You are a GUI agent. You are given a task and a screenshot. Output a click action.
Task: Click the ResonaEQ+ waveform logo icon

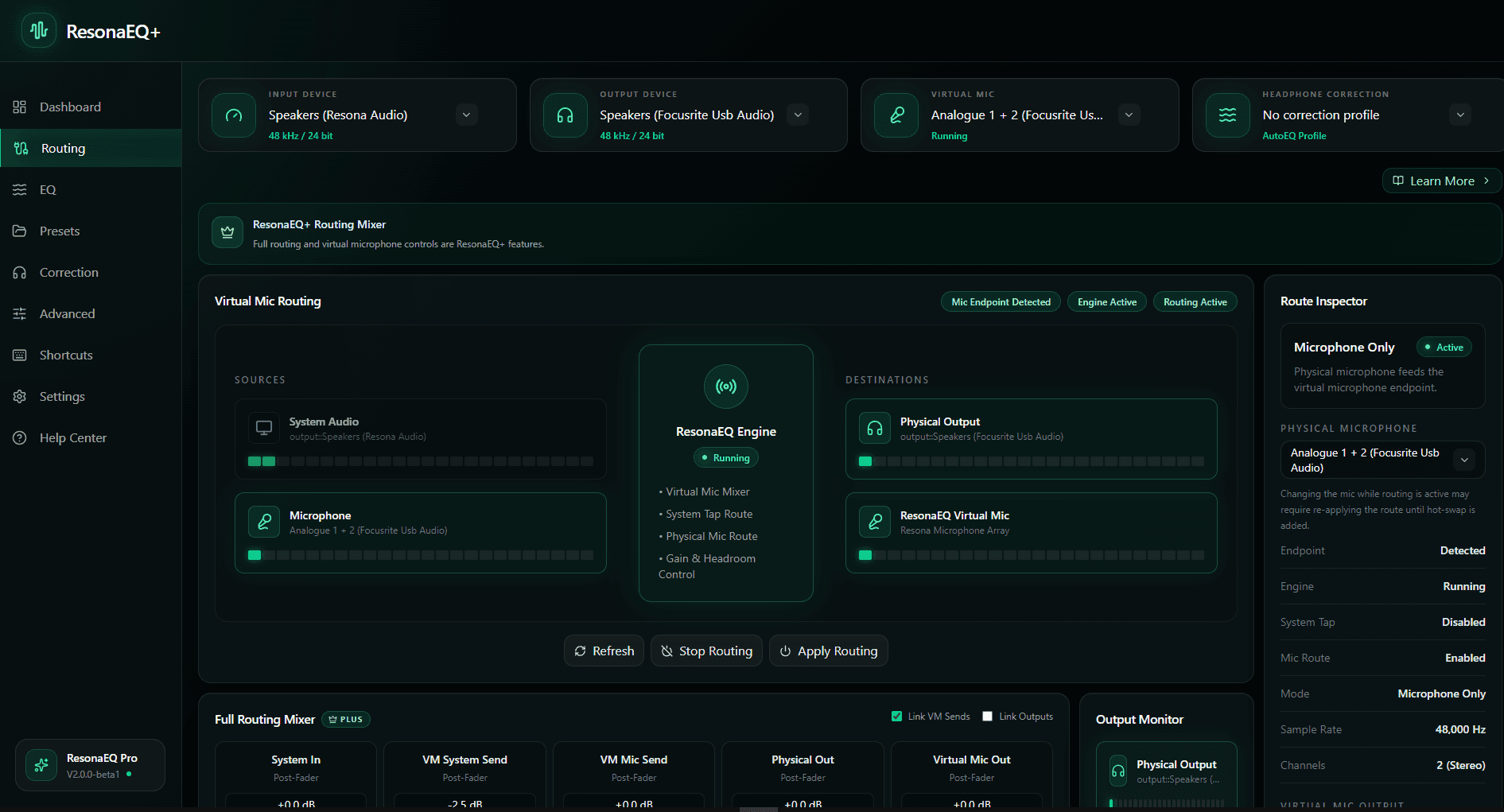point(39,31)
